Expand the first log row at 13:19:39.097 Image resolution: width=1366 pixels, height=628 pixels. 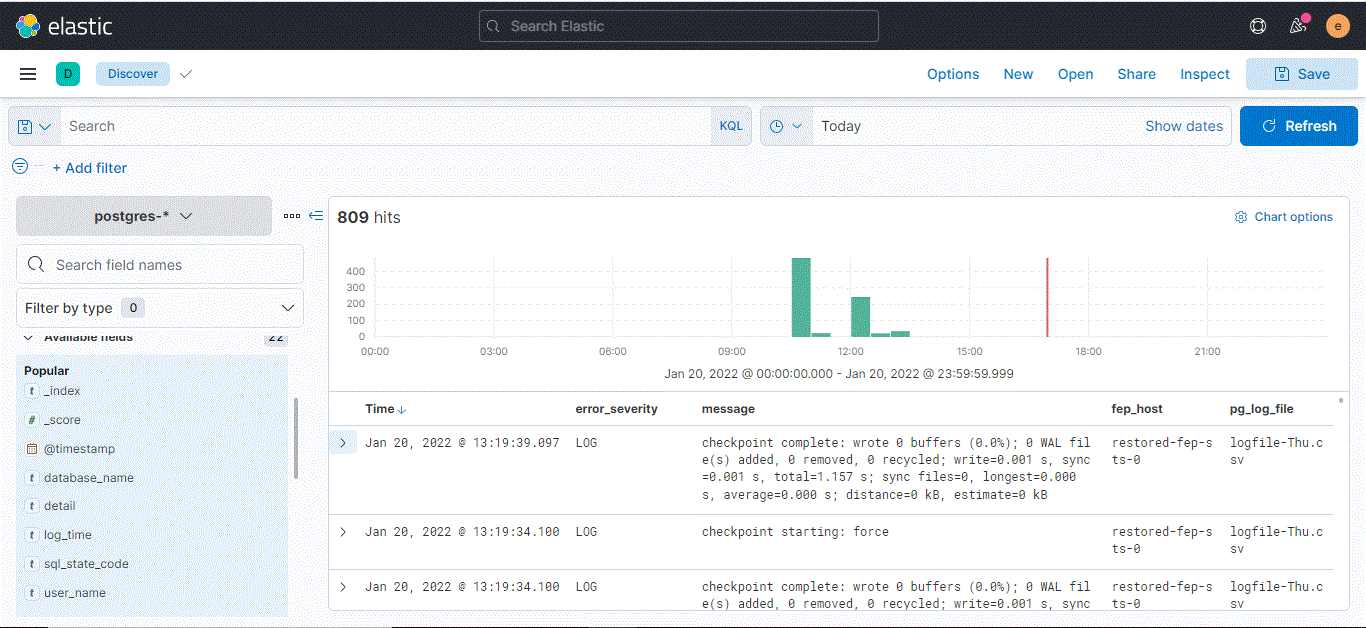(x=343, y=442)
